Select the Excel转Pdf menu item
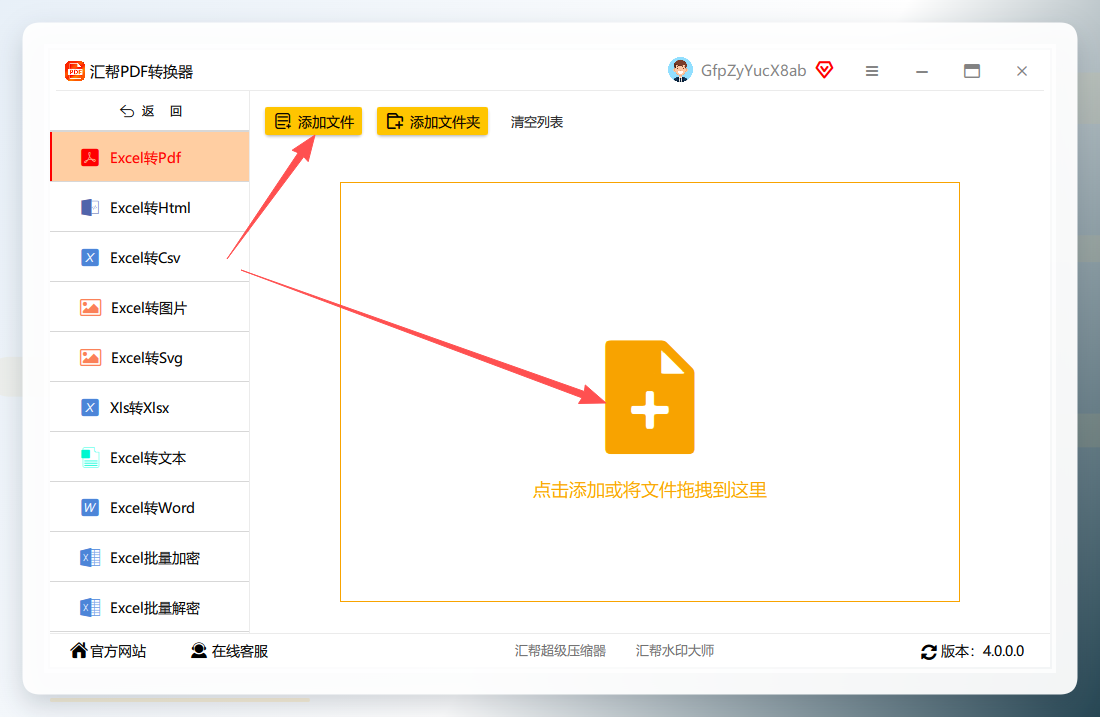This screenshot has width=1100, height=717. 149,156
